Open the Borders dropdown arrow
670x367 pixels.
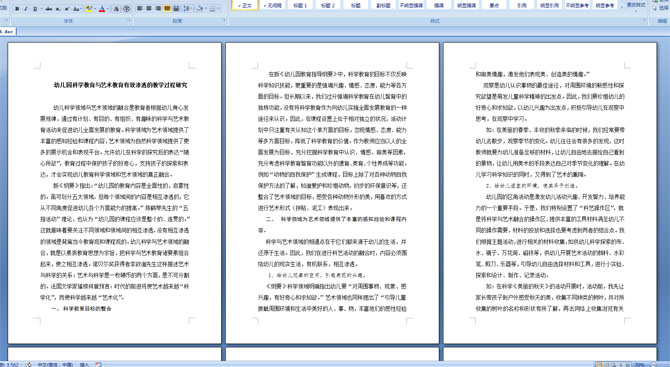(x=218, y=8)
